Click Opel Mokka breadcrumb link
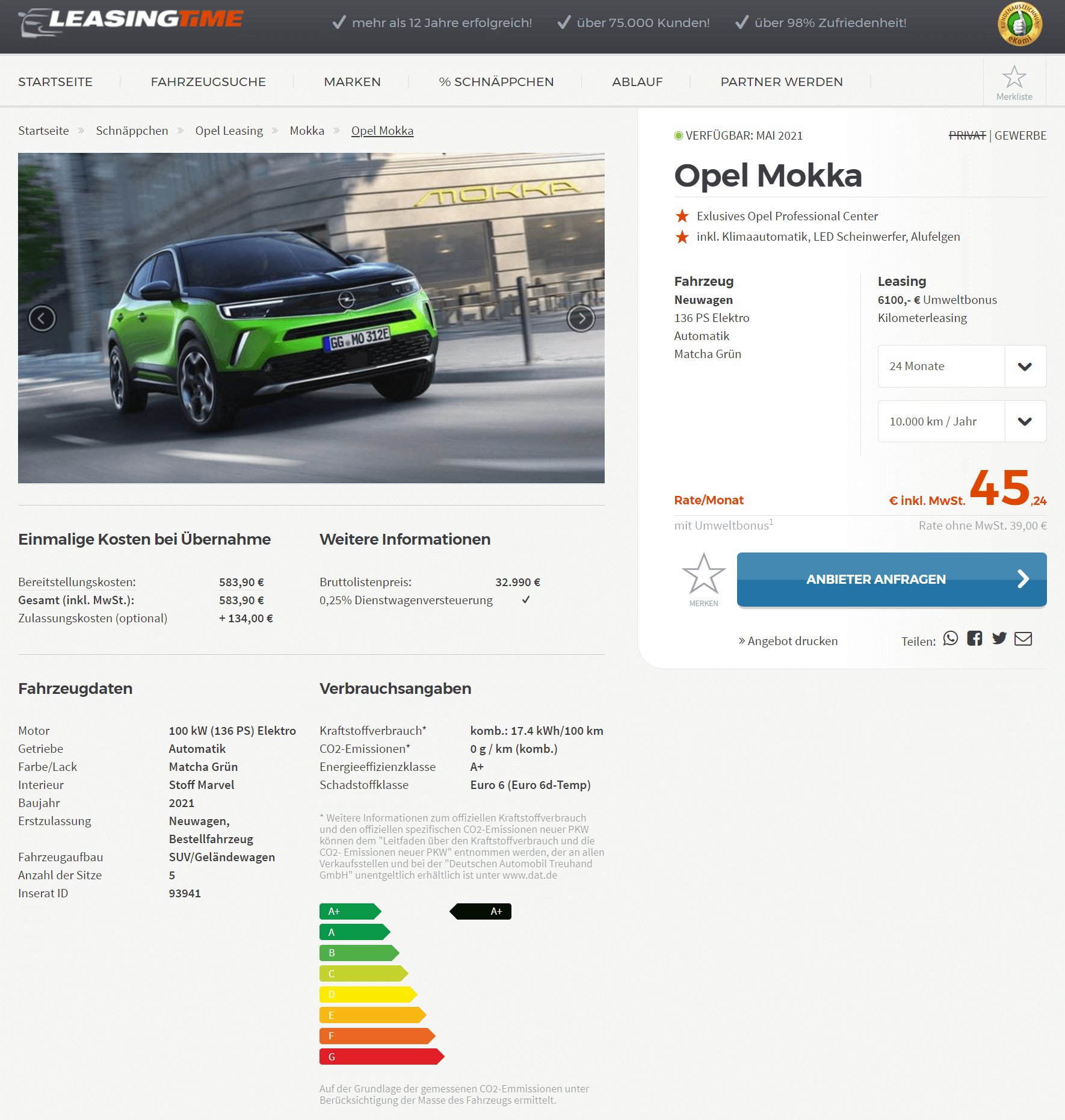This screenshot has height=1120, width=1065. 382,131
